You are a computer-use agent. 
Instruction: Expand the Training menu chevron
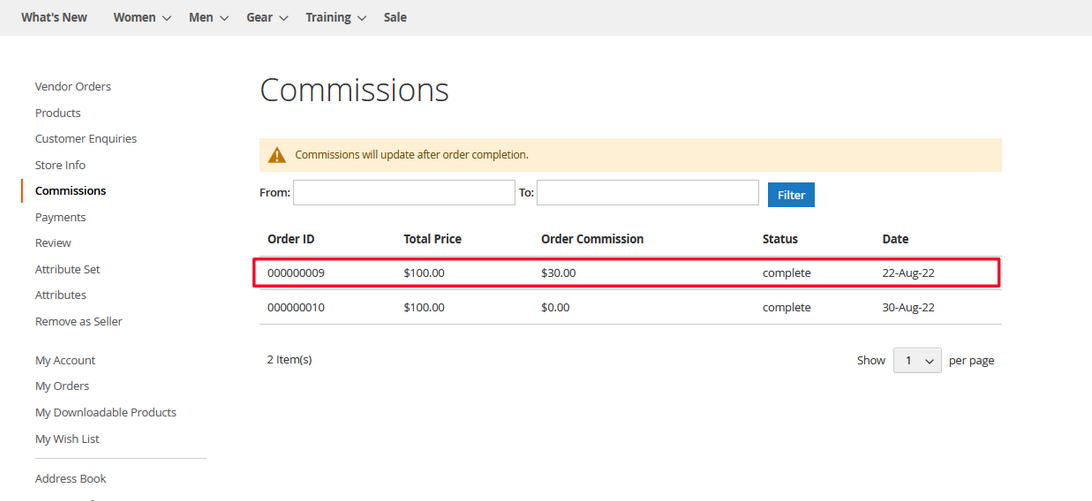coord(361,18)
